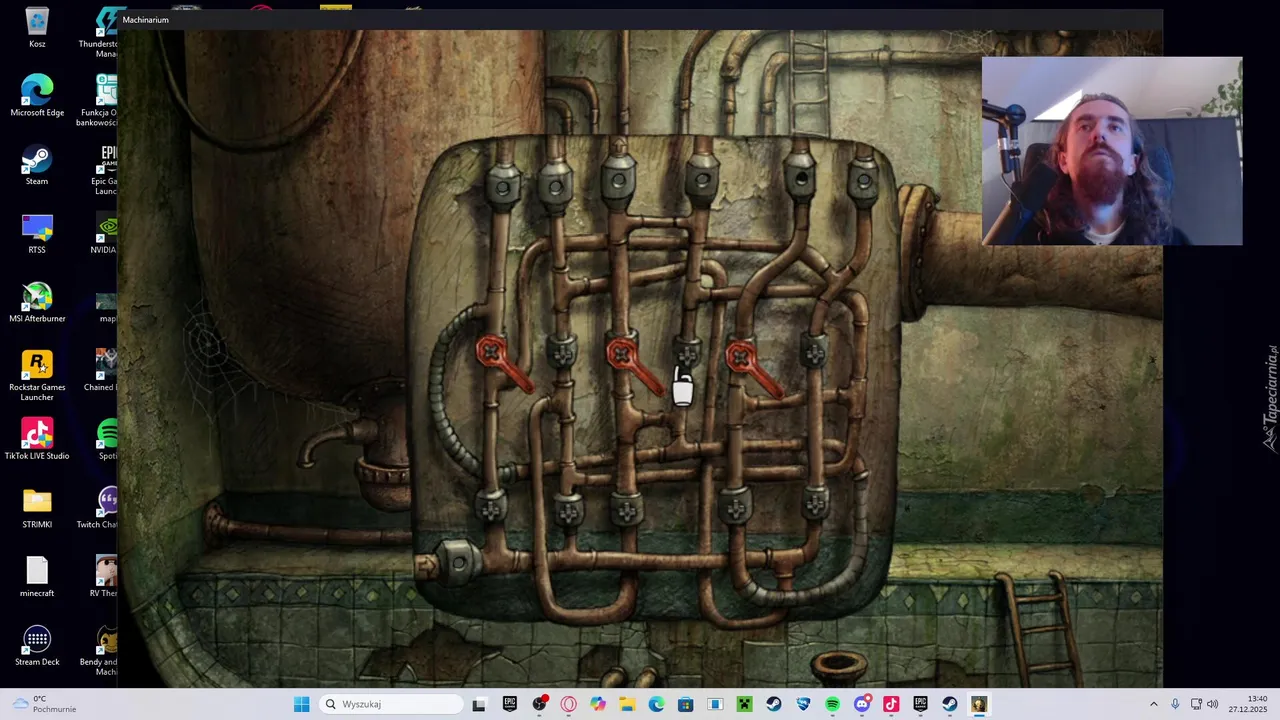Open the Stream Deck desktop shortcut
Screen dimensions: 1280x720
coord(37,645)
